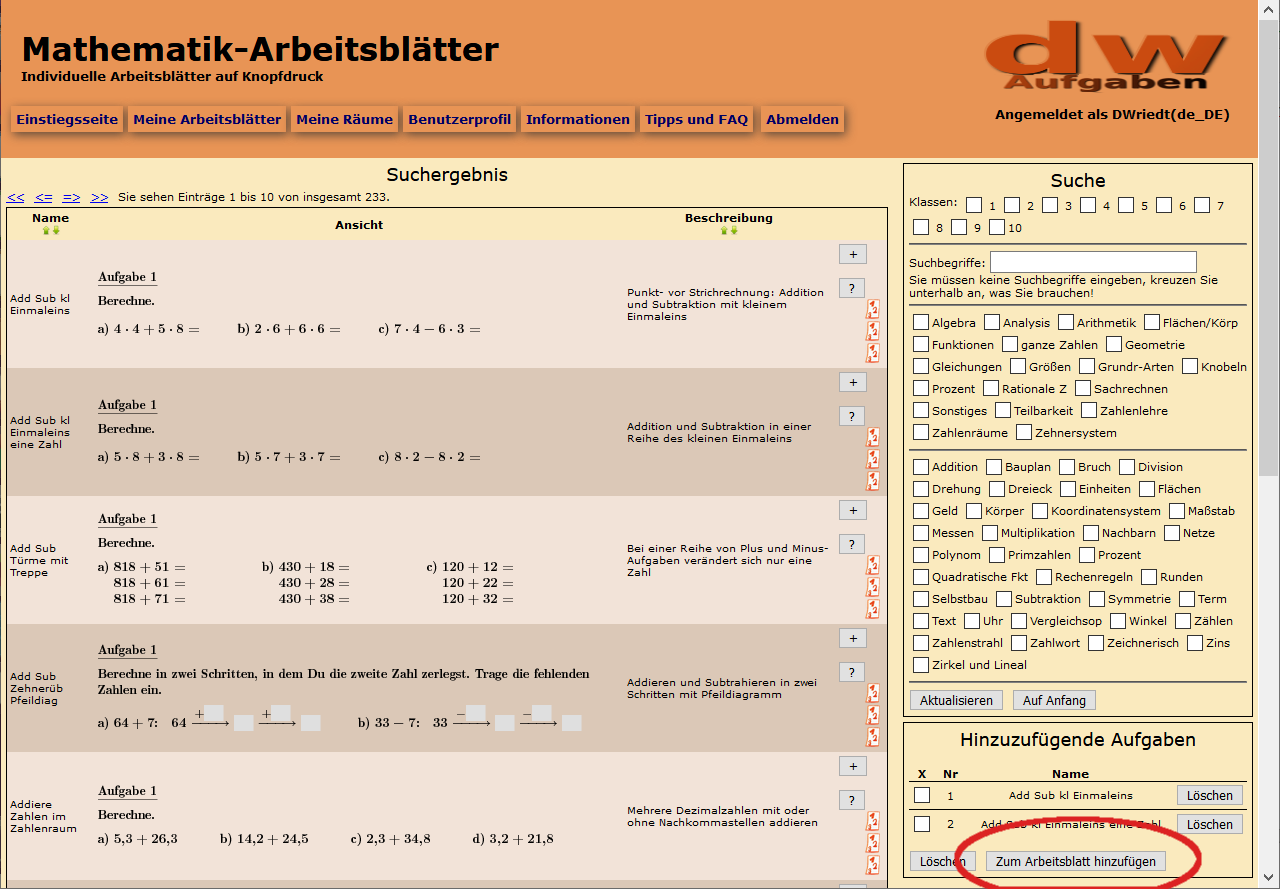Open bottom red sheet icon for Add Sub kl Einmaleins
The width and height of the screenshot is (1280, 889).
873,352
